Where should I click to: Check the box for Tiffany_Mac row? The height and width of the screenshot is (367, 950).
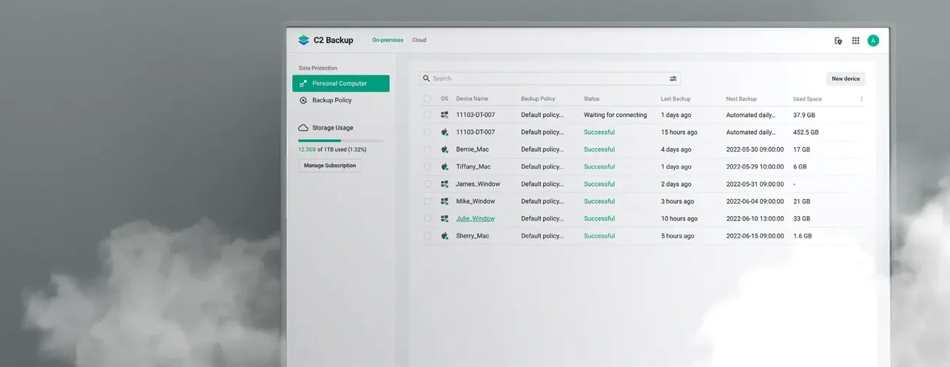click(x=428, y=167)
